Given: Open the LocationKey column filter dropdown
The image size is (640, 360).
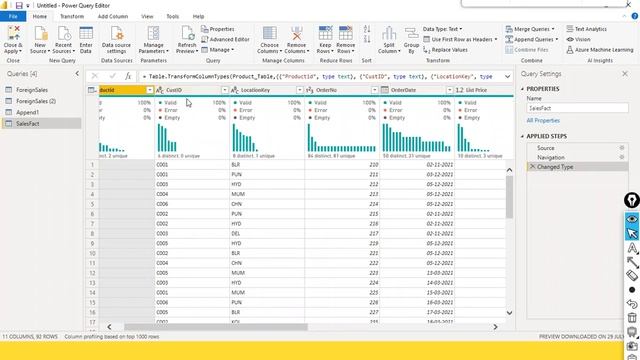Looking at the screenshot, I should coord(300,90).
